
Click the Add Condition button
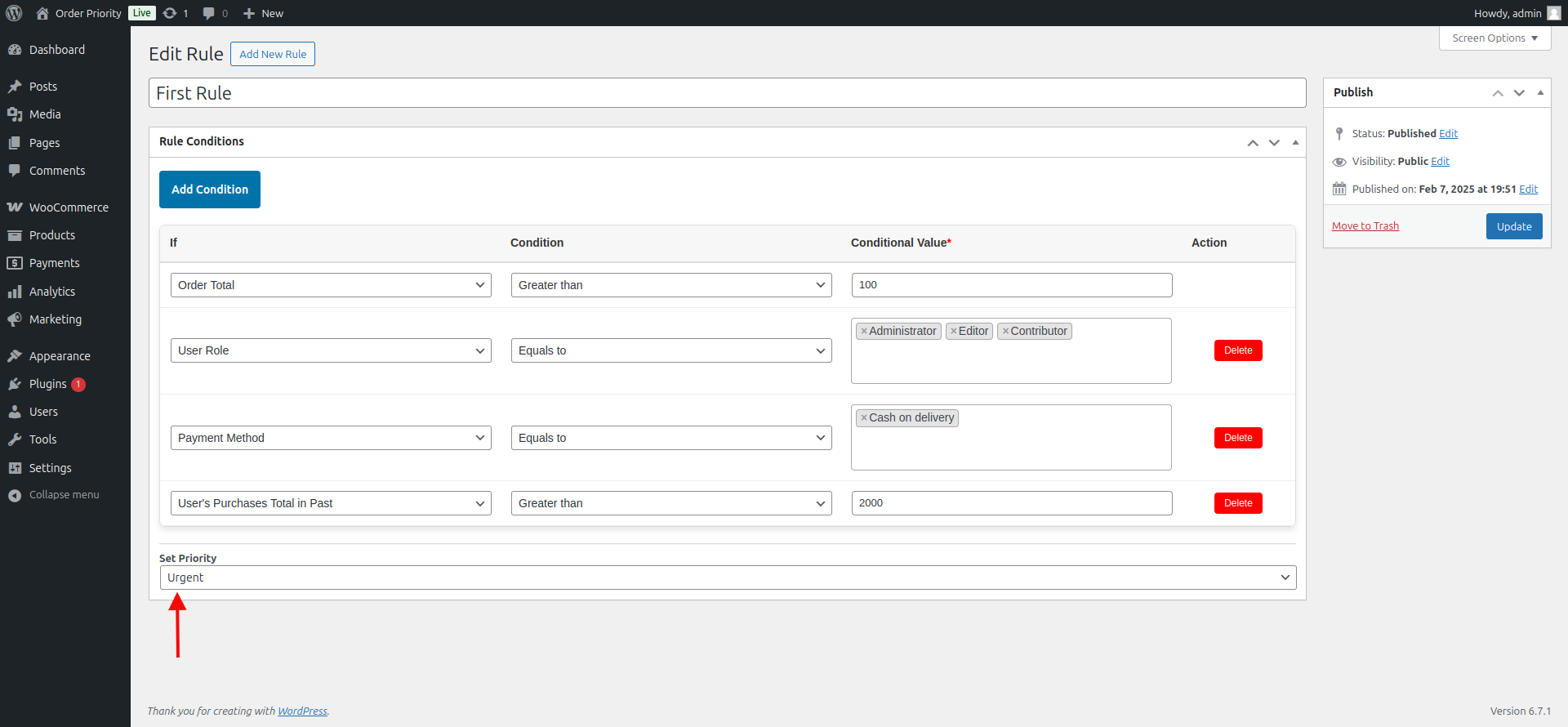tap(210, 190)
